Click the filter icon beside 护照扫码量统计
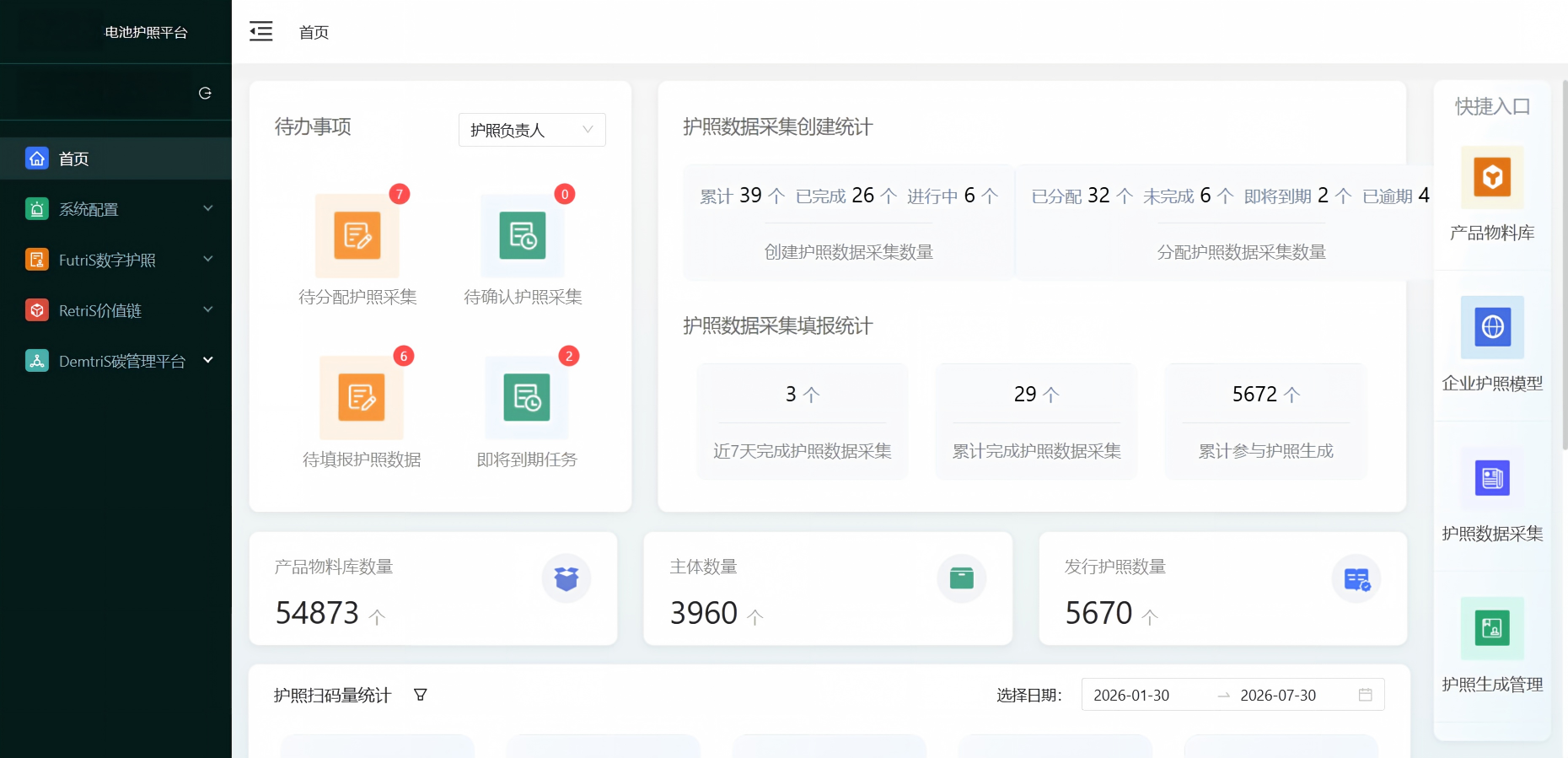The width and height of the screenshot is (1568, 758). point(420,695)
